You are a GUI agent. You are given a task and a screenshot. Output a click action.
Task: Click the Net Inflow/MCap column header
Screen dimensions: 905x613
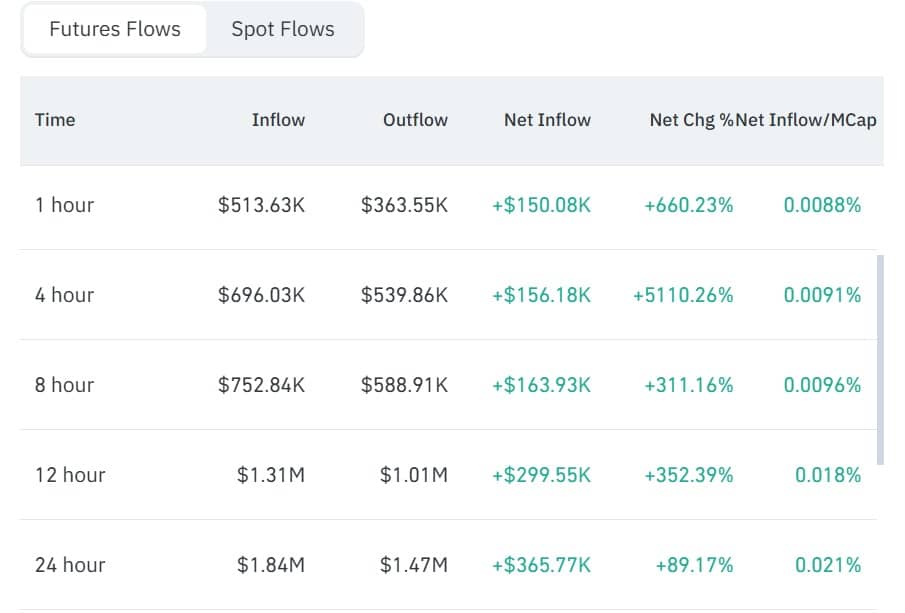click(806, 120)
